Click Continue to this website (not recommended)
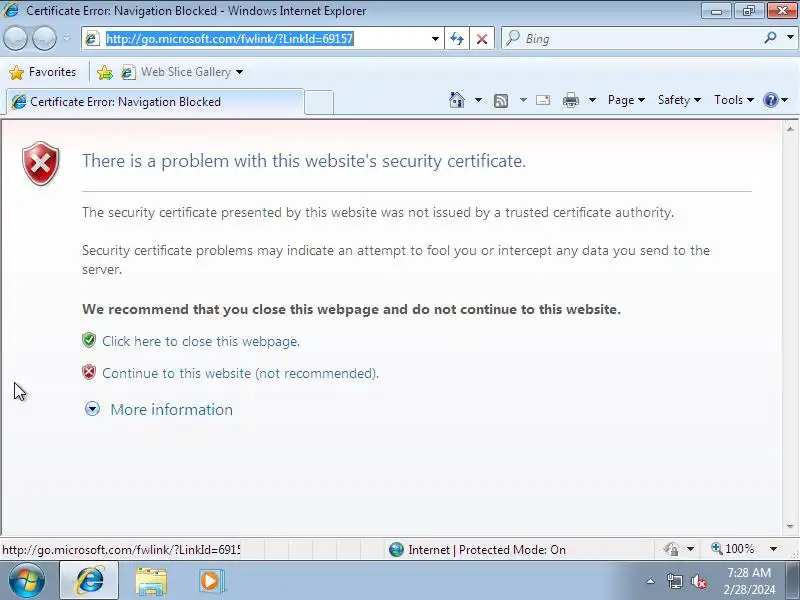This screenshot has height=600, width=800. tap(240, 373)
